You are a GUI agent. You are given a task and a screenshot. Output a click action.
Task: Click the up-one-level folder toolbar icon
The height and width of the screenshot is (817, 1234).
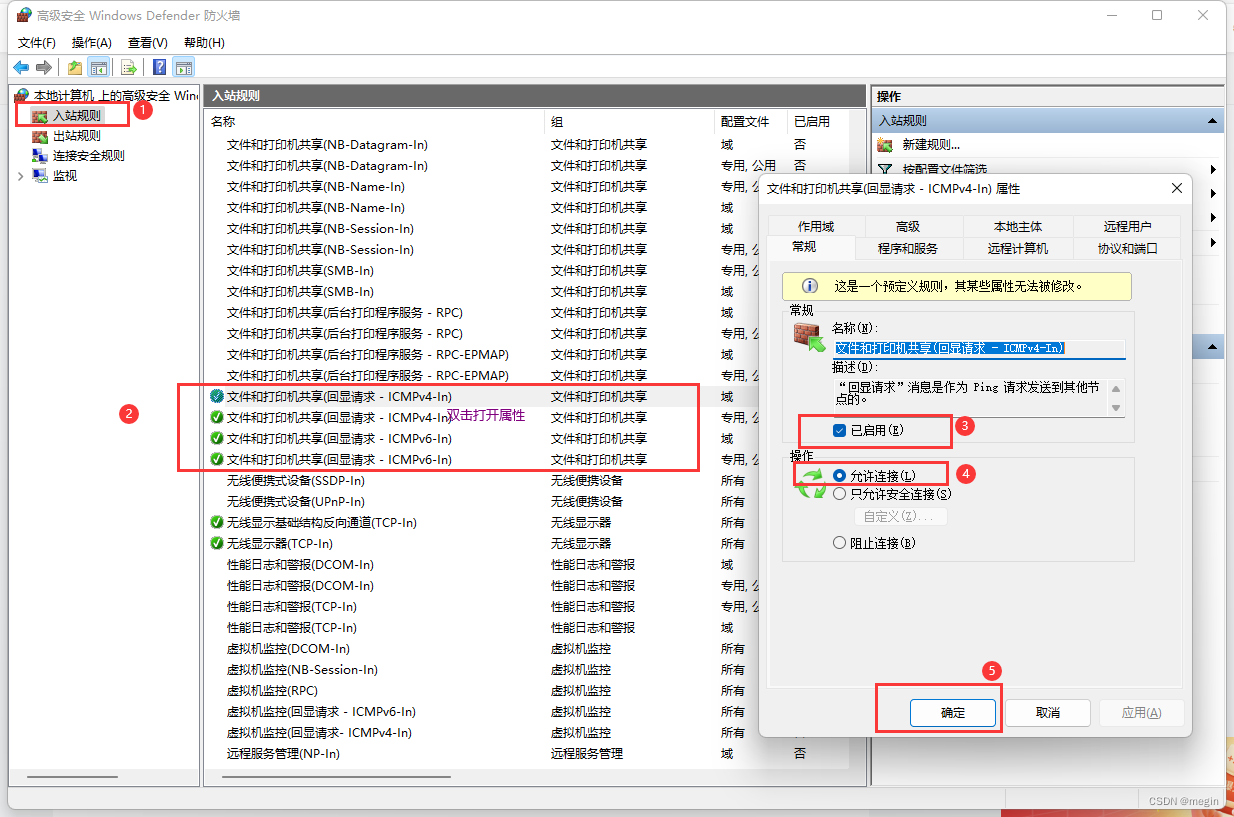pos(75,68)
